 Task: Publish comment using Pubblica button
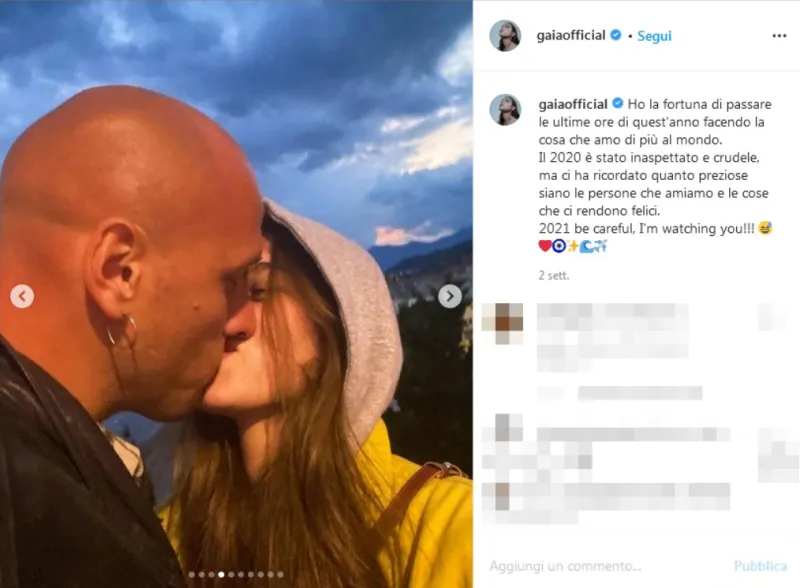pyautogui.click(x=760, y=566)
